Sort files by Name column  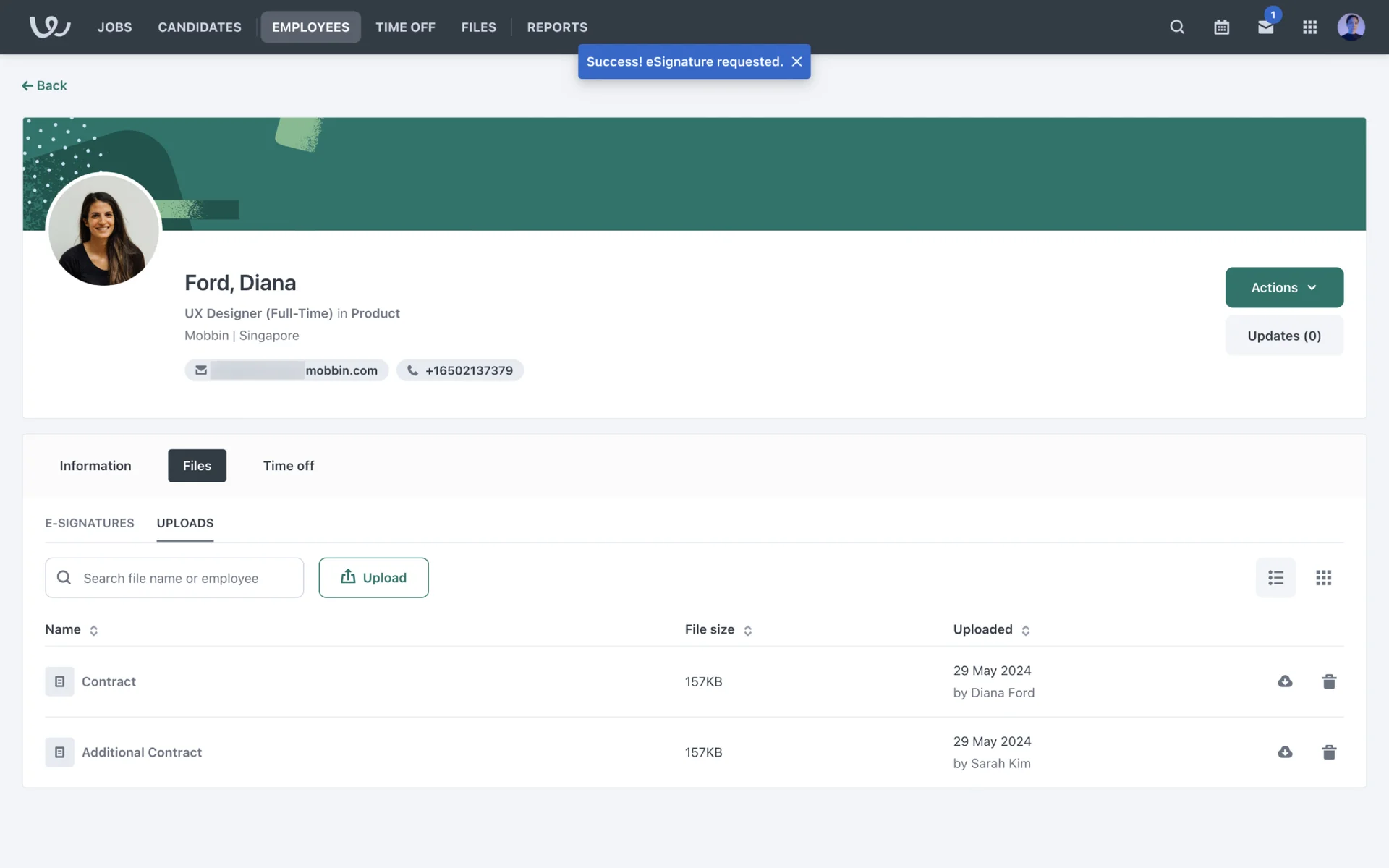coord(93,630)
